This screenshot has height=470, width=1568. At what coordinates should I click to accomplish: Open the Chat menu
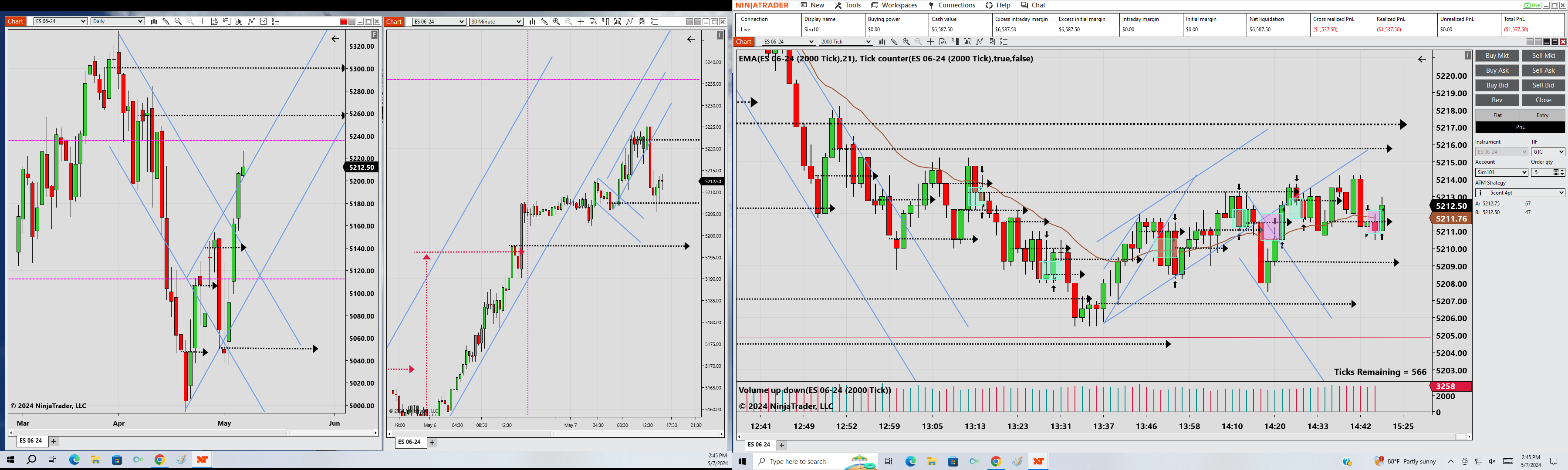click(x=1033, y=5)
